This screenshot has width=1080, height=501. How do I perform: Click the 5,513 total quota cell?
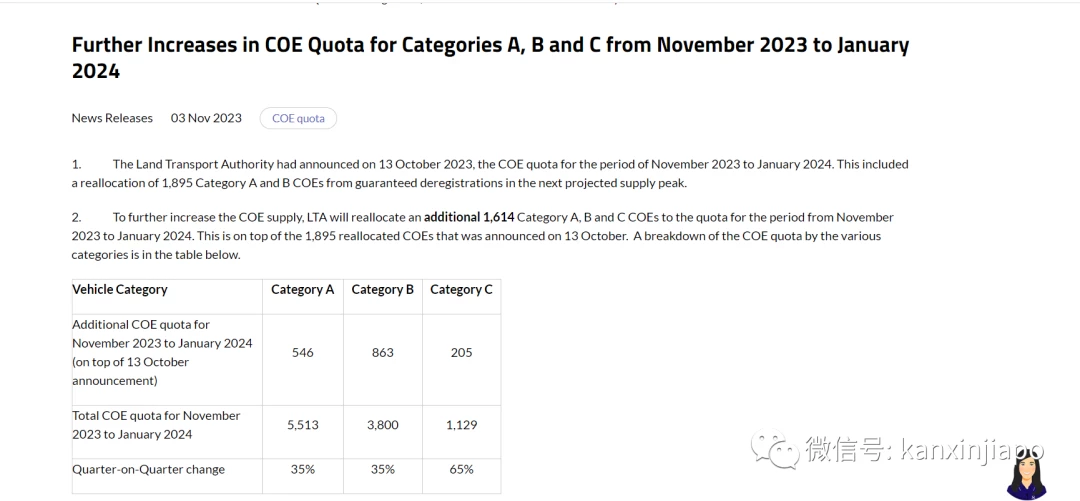pos(302,425)
